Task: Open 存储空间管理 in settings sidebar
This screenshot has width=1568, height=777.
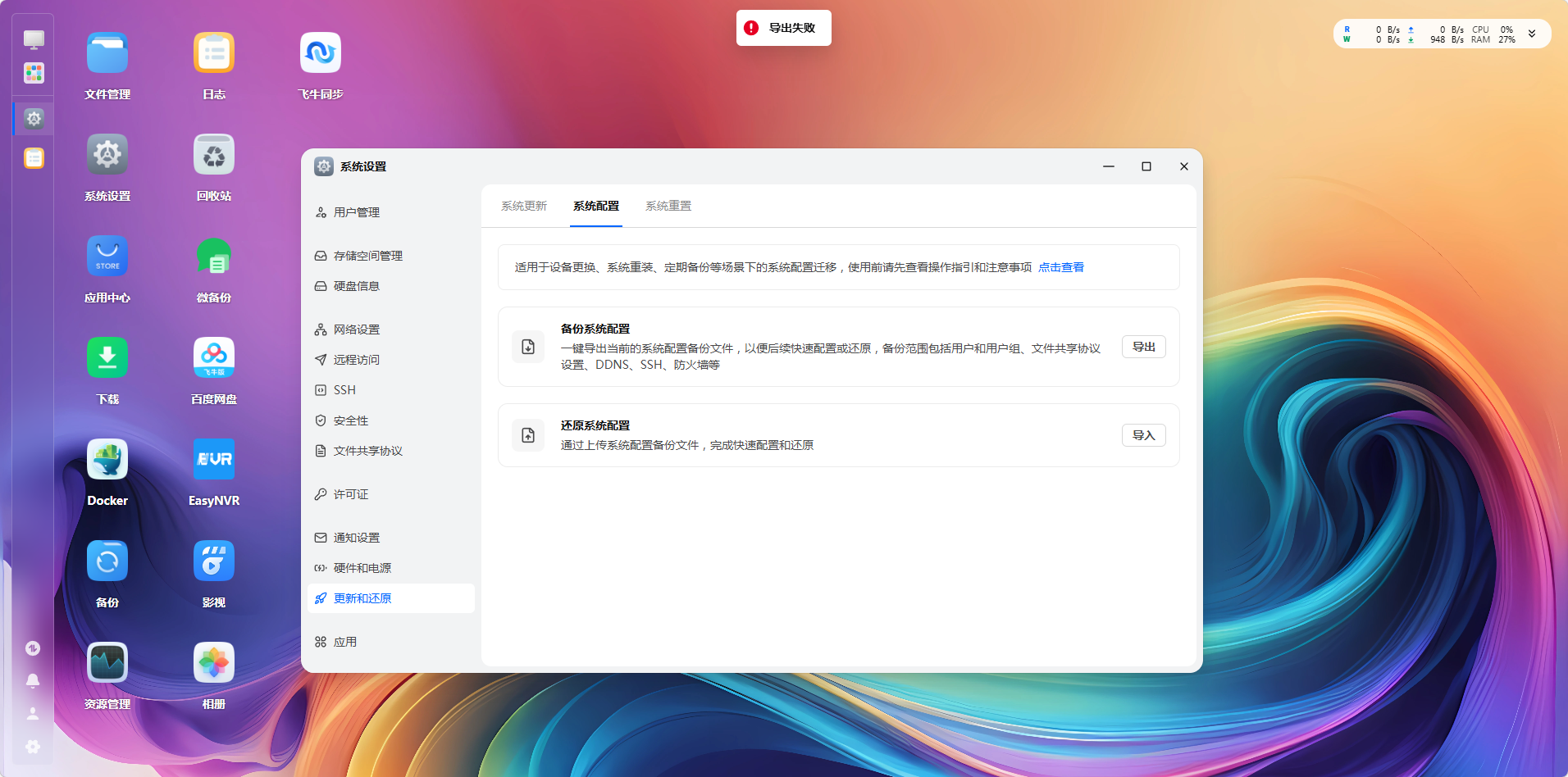Action: (x=391, y=256)
